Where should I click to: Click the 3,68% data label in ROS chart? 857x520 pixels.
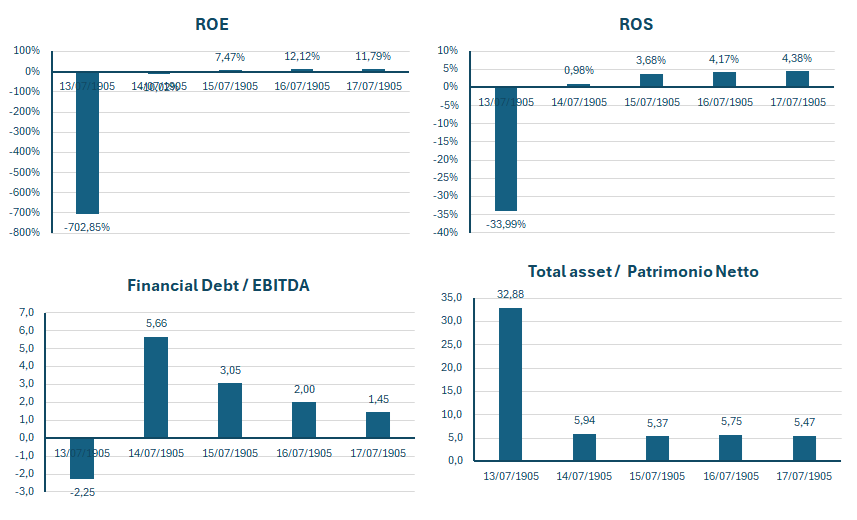coord(651,60)
